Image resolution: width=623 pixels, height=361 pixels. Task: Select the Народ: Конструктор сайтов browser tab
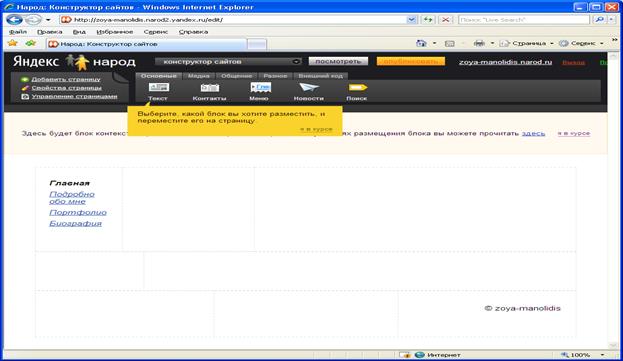[146, 44]
